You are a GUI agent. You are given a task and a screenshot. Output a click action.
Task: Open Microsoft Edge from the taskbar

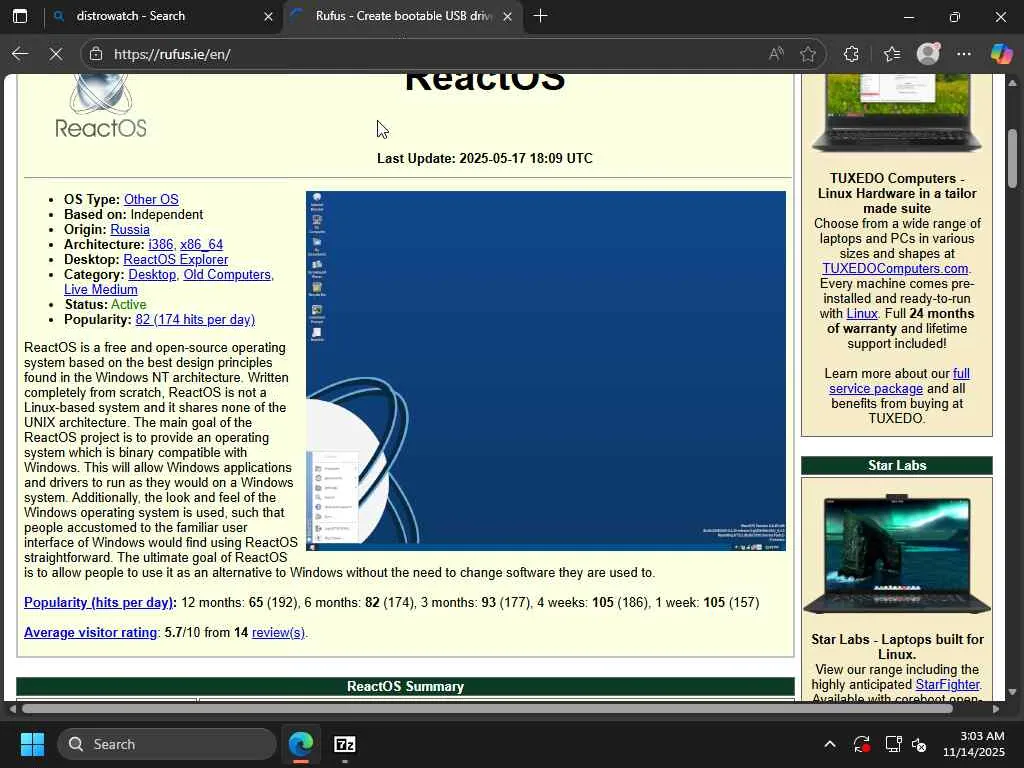click(x=301, y=744)
